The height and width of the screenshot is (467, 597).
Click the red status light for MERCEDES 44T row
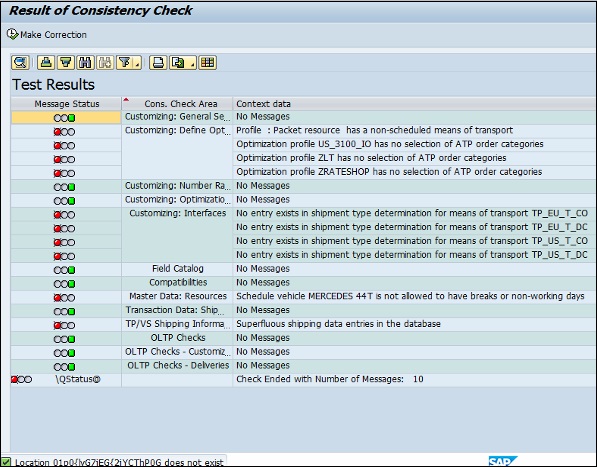pyautogui.click(x=57, y=298)
